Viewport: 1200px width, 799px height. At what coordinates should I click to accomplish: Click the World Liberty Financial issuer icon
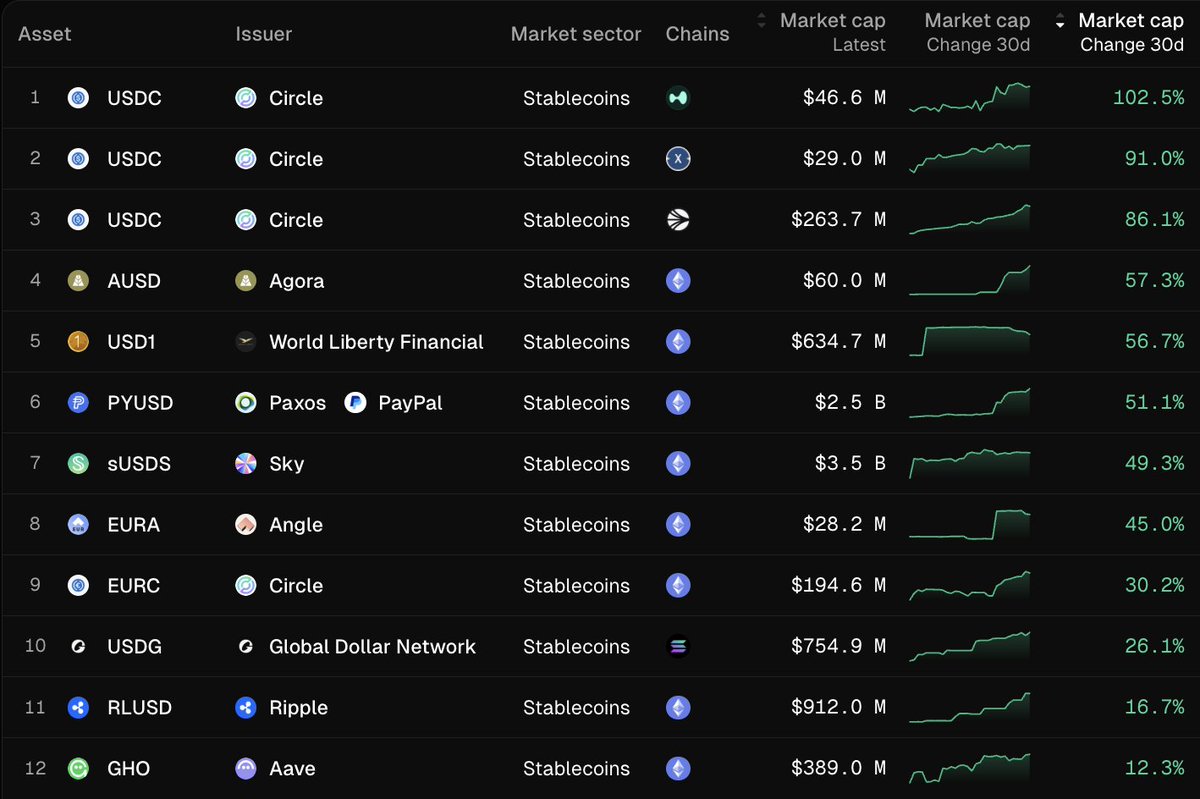246,341
